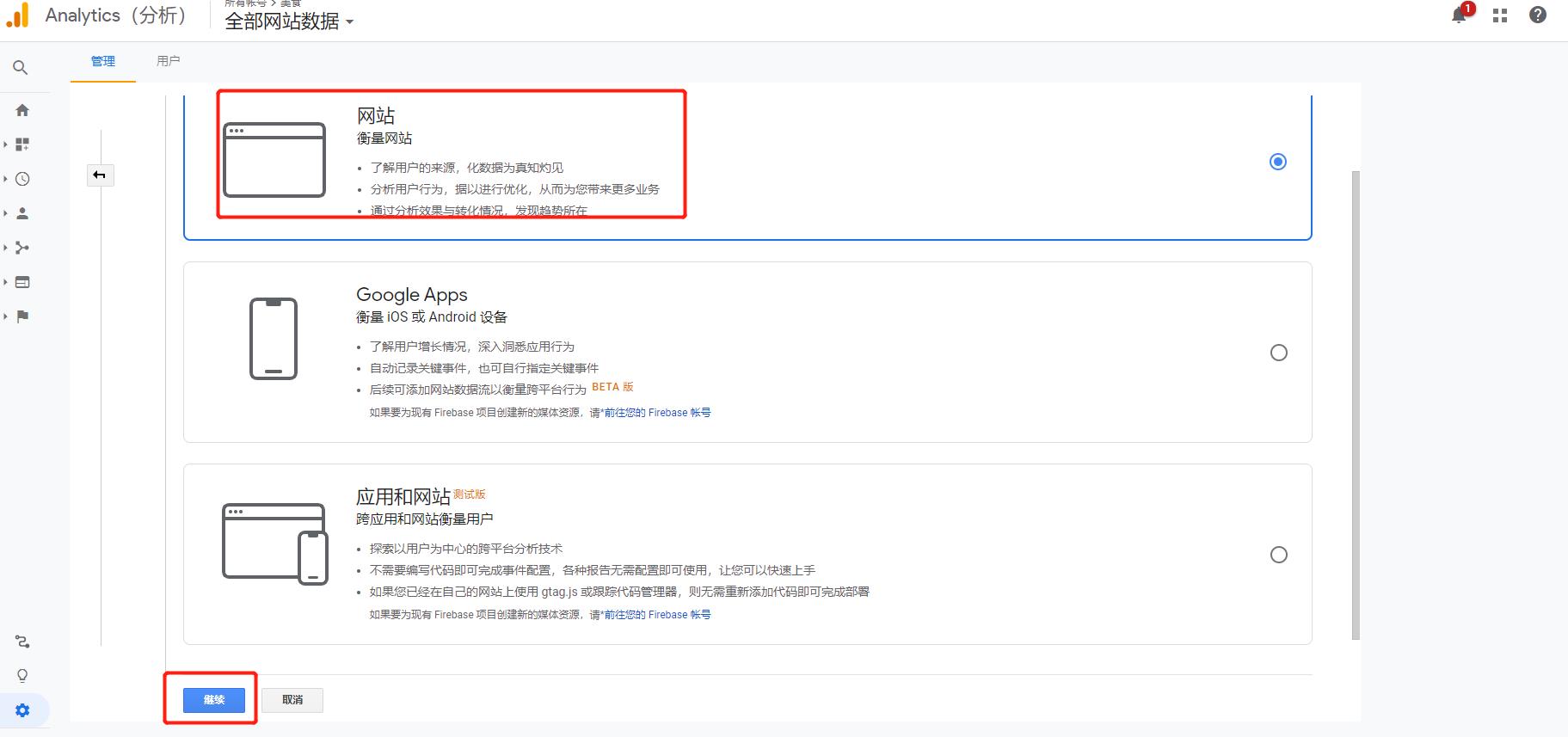Switch to the 管理 tab
The image size is (1568, 737).
tap(103, 61)
